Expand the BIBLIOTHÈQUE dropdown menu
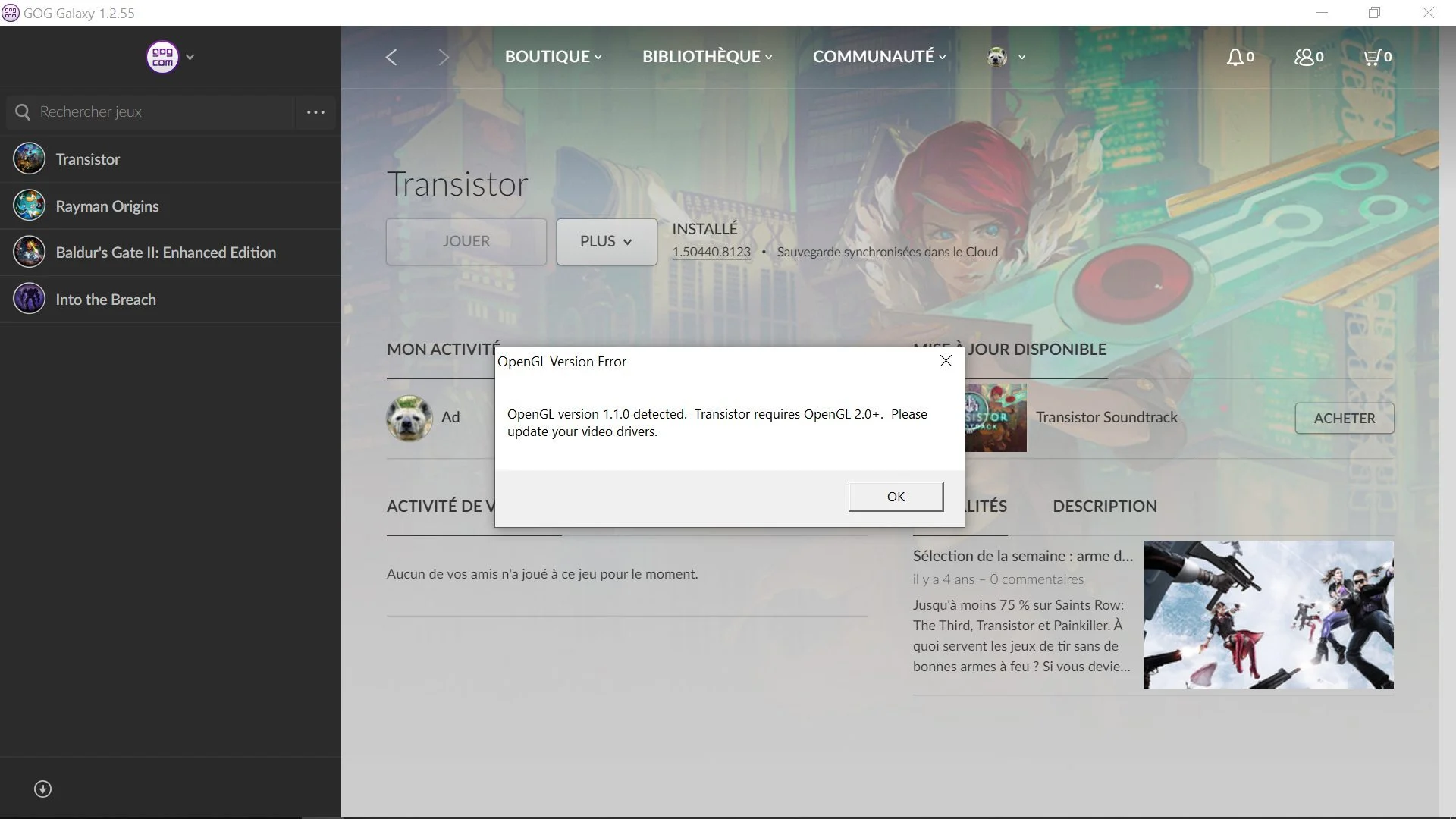Viewport: 1456px width, 819px height. click(x=707, y=57)
